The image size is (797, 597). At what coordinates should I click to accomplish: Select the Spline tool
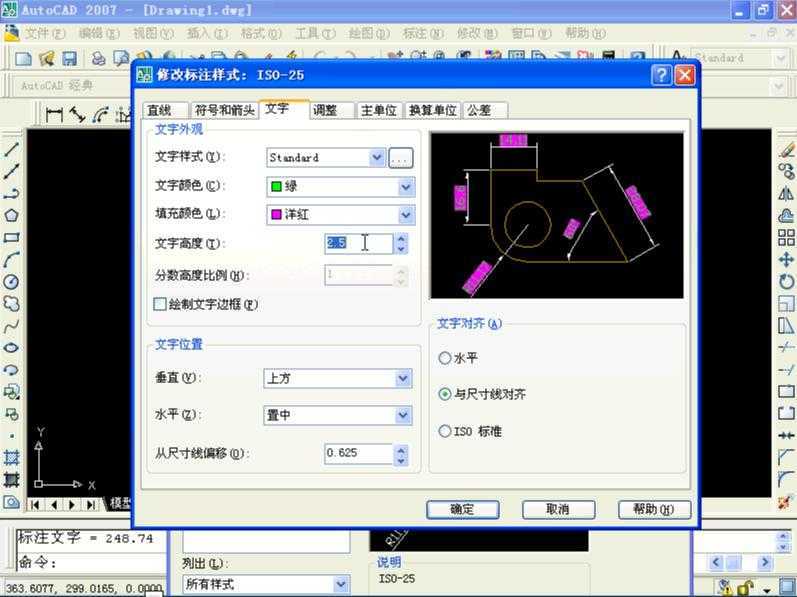tap(11, 326)
